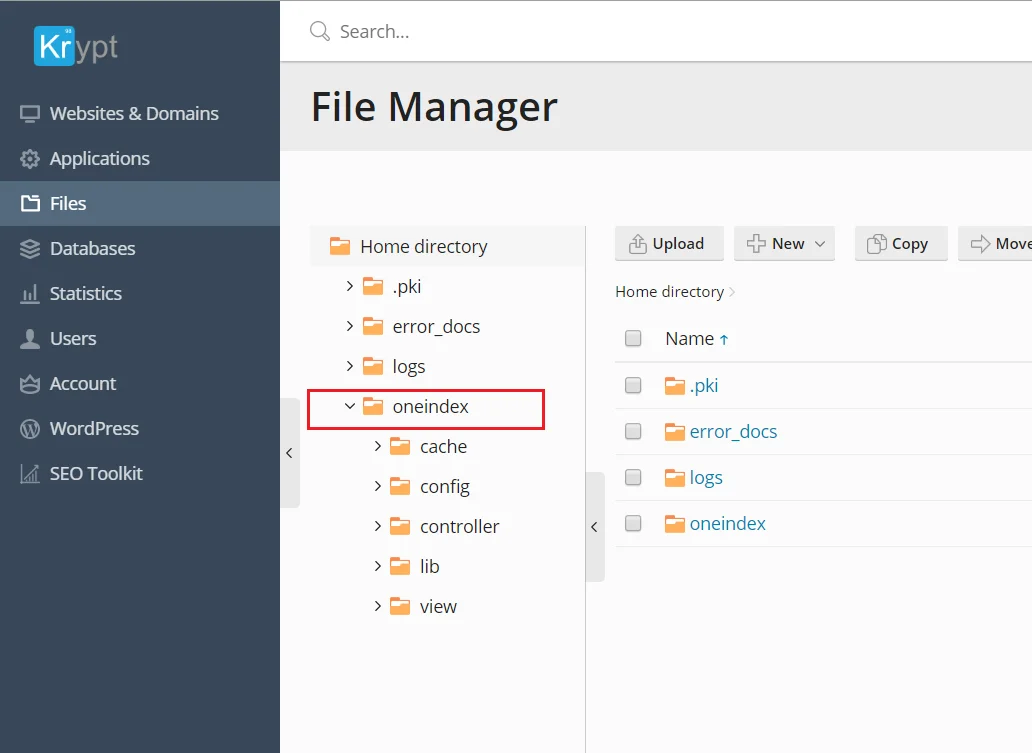Screen dimensions: 1032x753
Task: Expand the lib subfolder
Action: click(378, 565)
